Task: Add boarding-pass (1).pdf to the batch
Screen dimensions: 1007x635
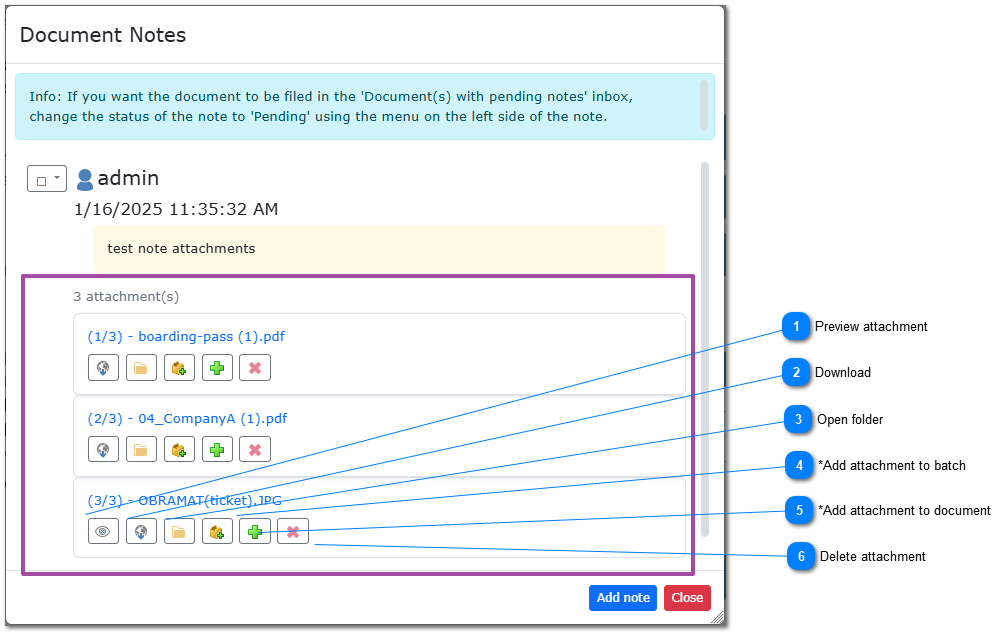Action: (179, 368)
